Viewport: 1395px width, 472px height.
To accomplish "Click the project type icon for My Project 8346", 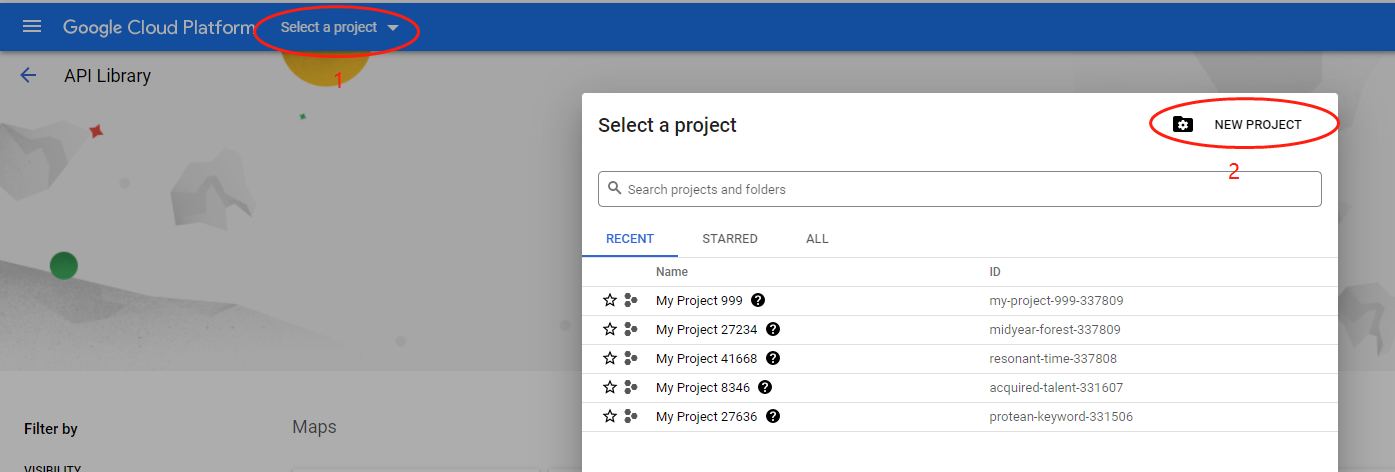I will [x=630, y=387].
